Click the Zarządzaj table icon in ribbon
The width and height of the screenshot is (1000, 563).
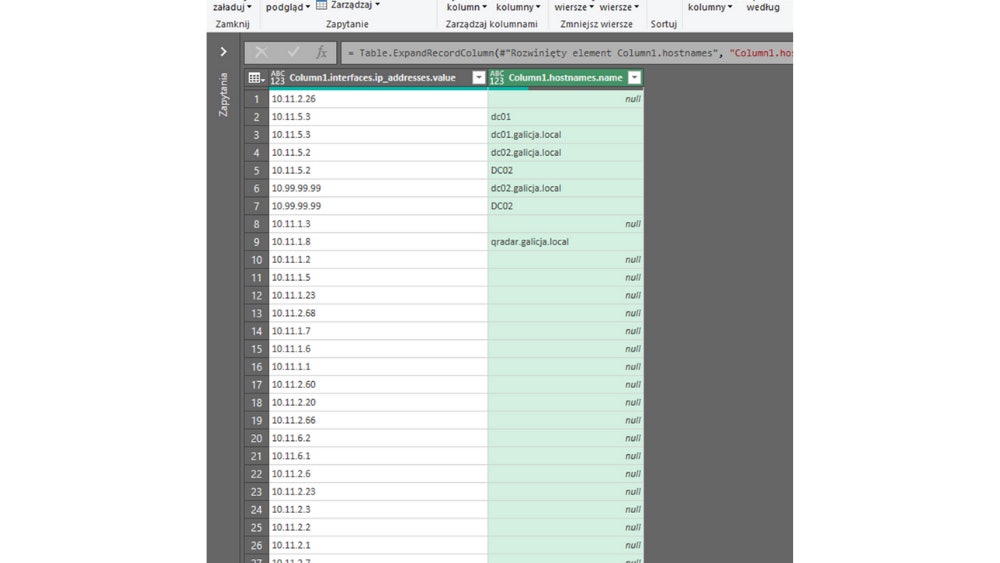click(322, 6)
